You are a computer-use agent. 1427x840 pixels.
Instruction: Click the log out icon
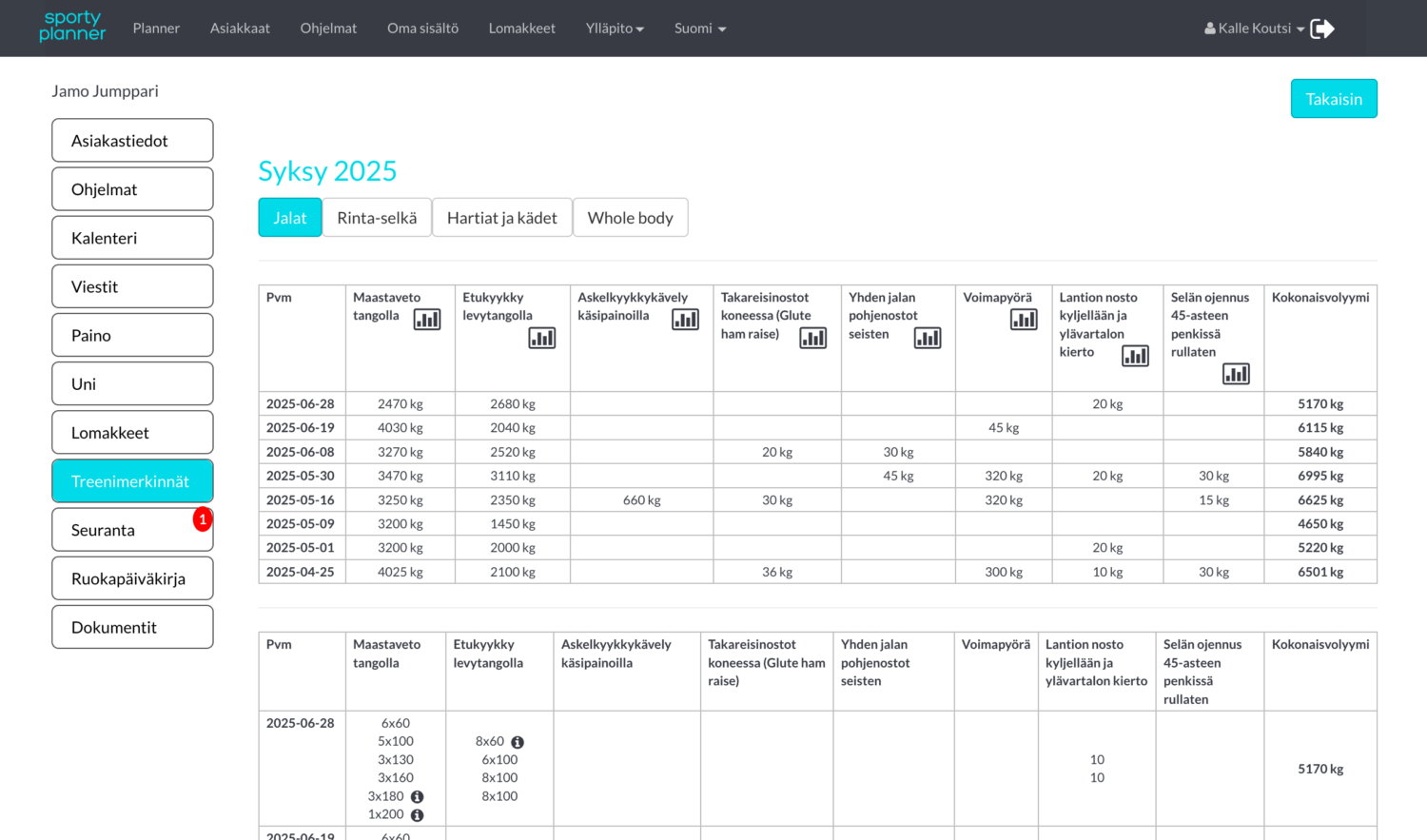(1322, 29)
